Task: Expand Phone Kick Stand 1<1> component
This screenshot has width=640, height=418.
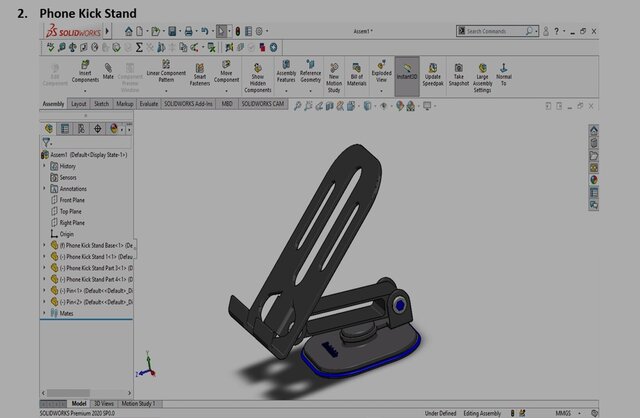Action: (x=44, y=256)
